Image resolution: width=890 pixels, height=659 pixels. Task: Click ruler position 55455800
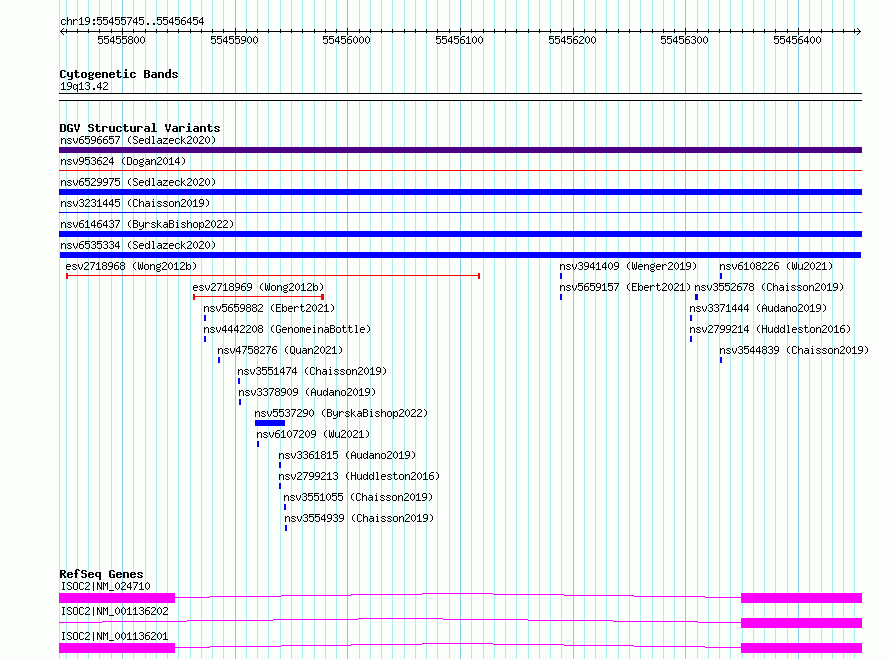coord(121,40)
